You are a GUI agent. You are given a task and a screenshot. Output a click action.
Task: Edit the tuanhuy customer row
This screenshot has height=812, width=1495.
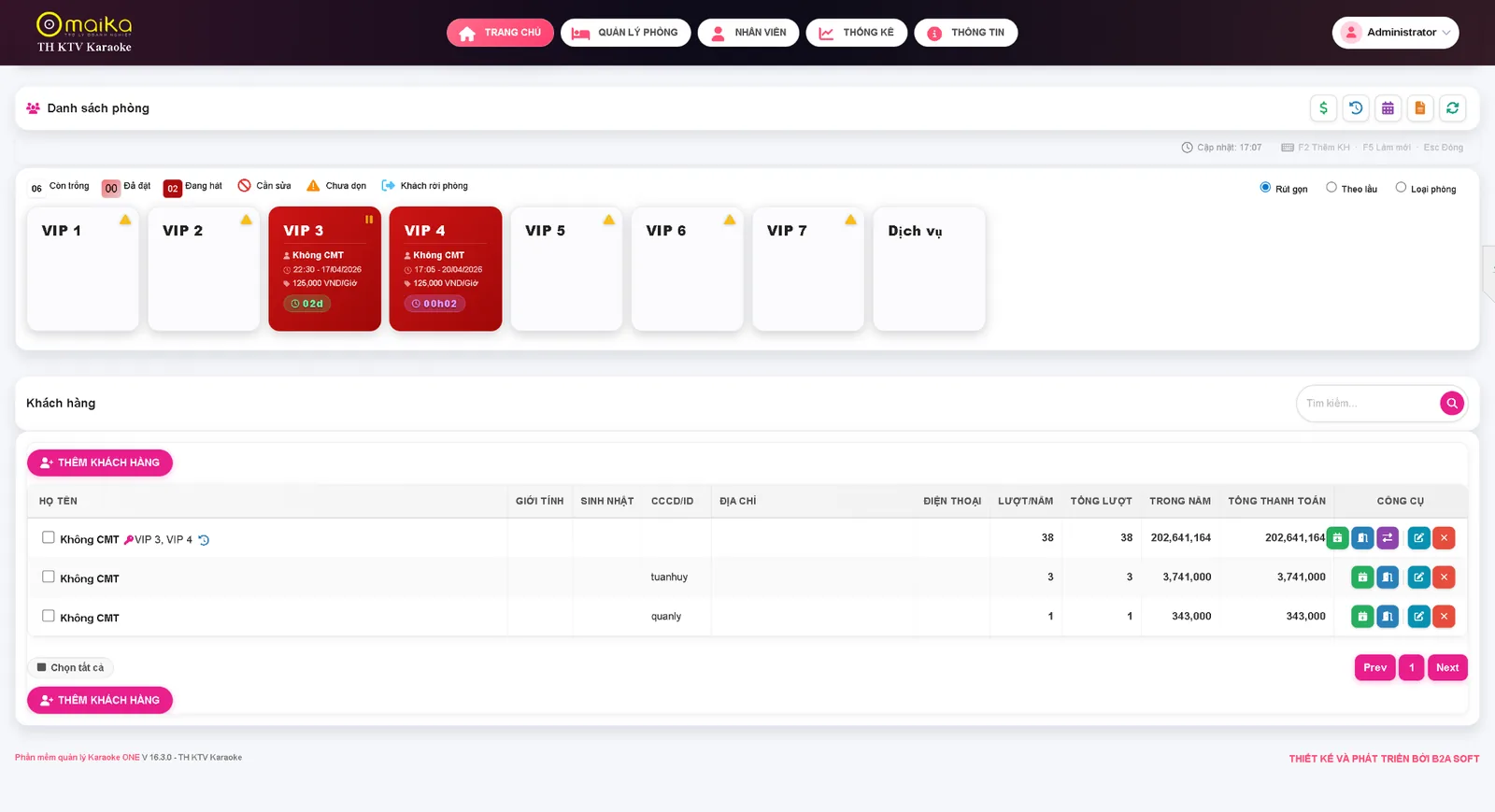(1418, 577)
